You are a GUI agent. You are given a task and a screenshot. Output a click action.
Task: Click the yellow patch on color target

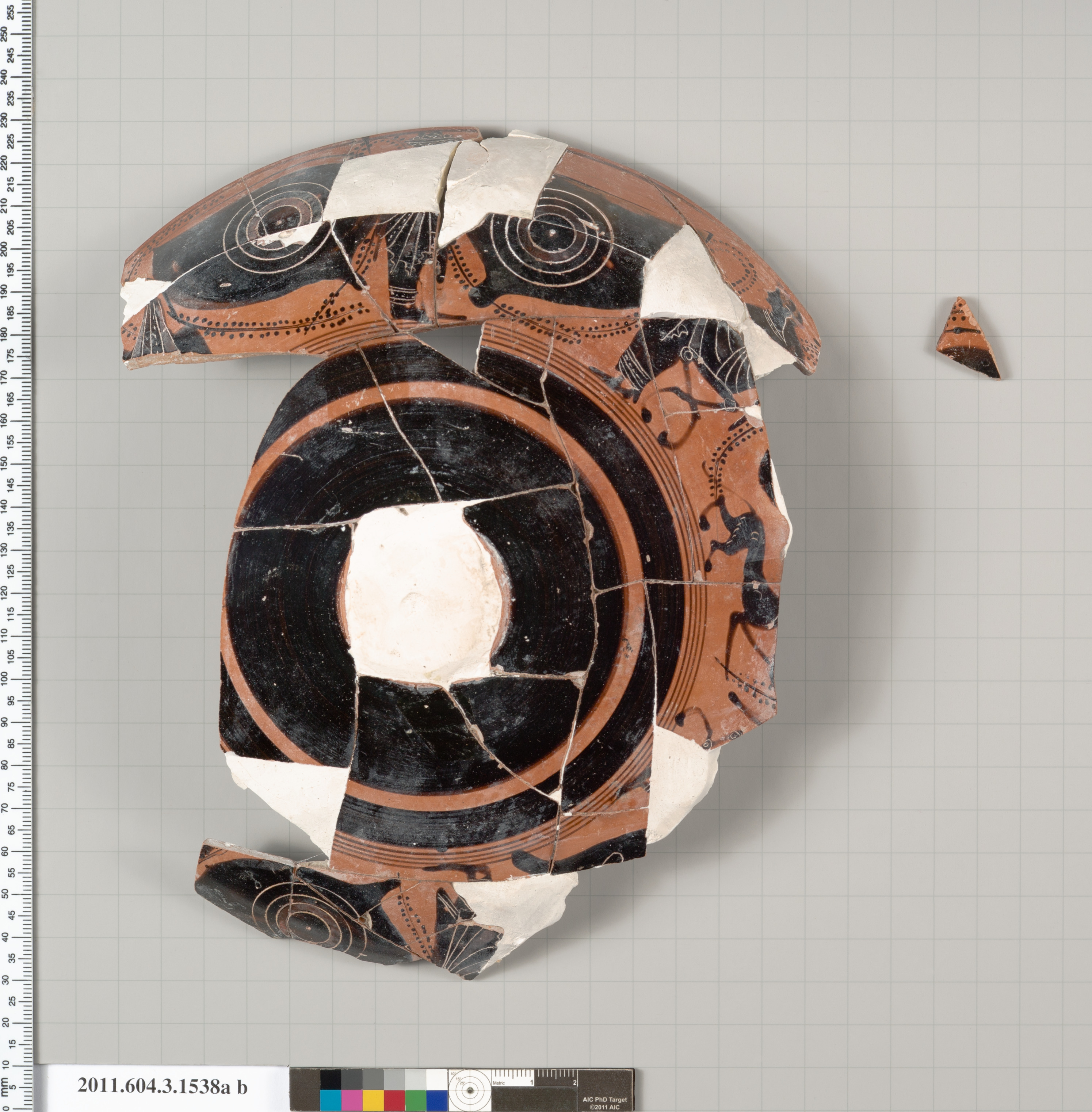coord(373,1100)
